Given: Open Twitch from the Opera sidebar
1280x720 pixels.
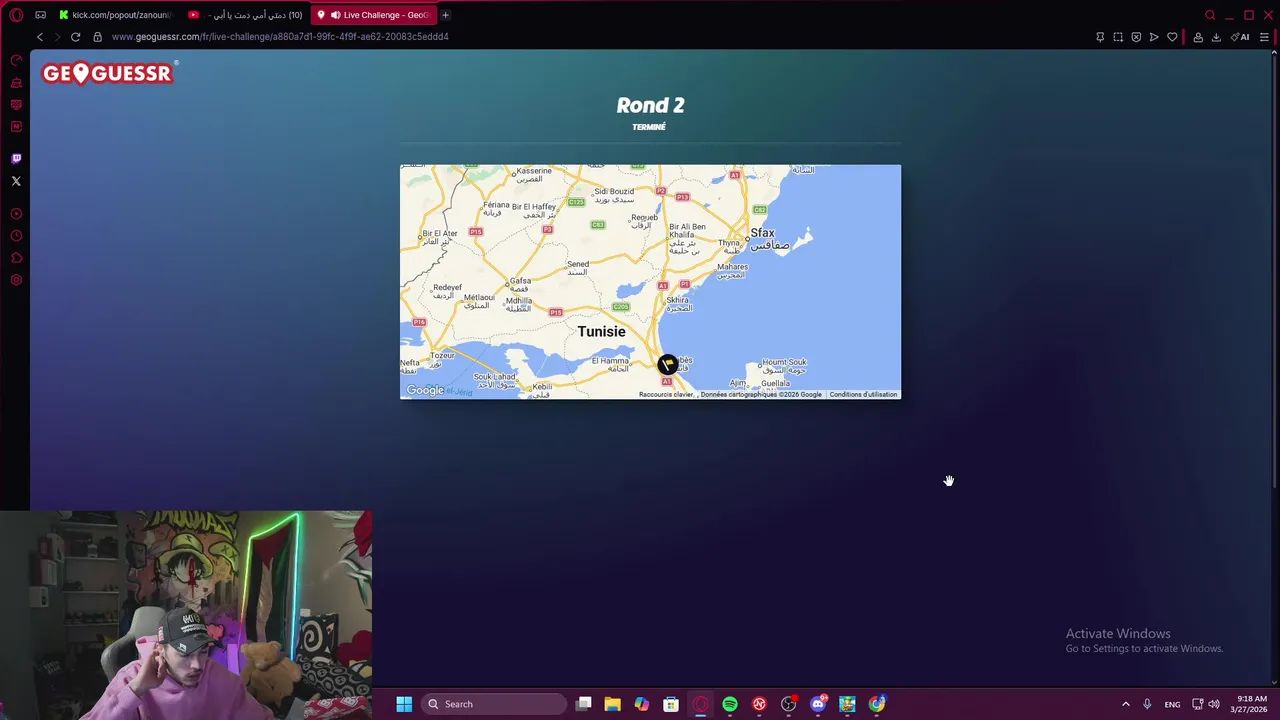Looking at the screenshot, I should pyautogui.click(x=16, y=158).
